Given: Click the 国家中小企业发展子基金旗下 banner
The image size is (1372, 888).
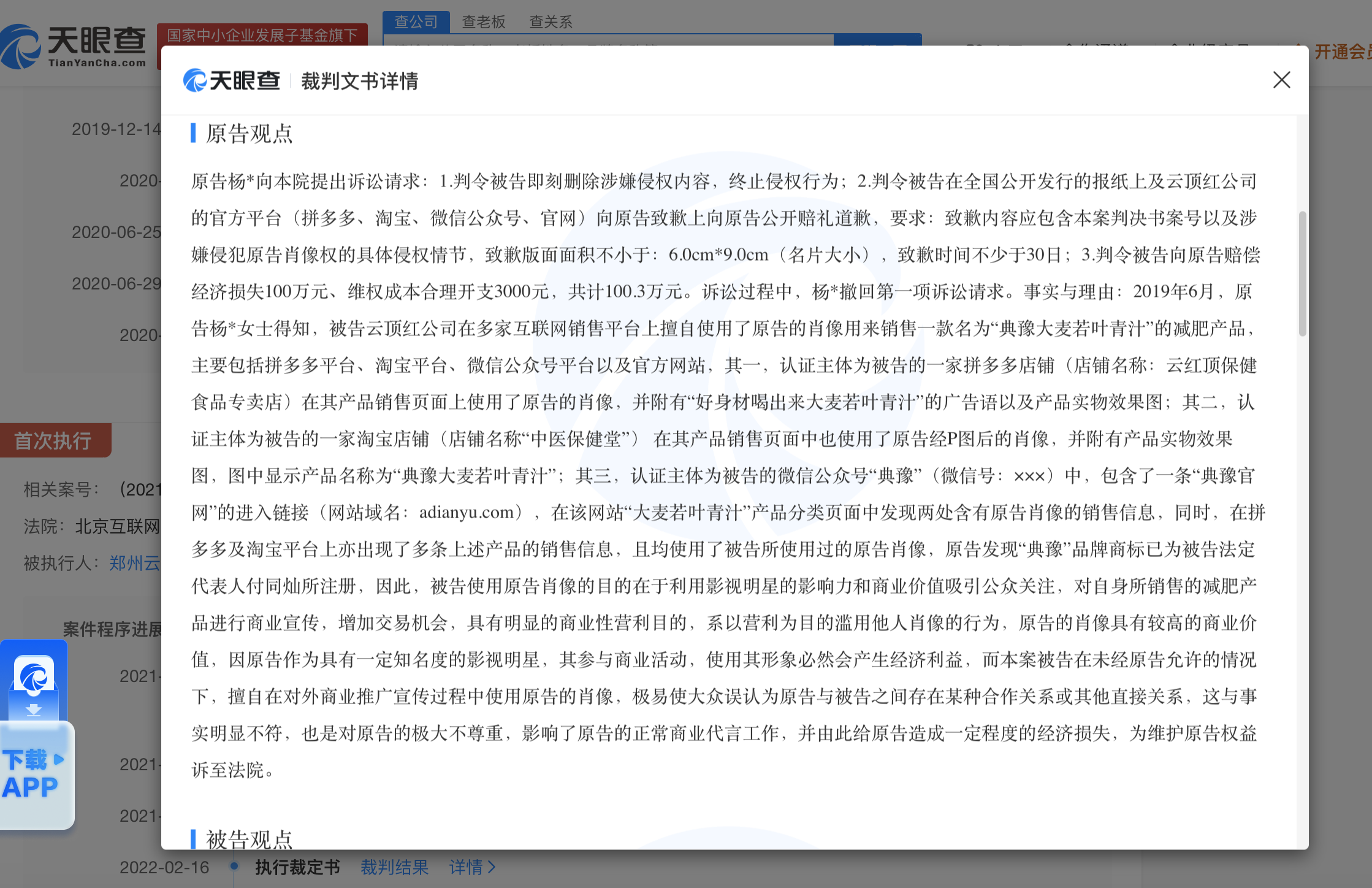Looking at the screenshot, I should click(x=262, y=35).
